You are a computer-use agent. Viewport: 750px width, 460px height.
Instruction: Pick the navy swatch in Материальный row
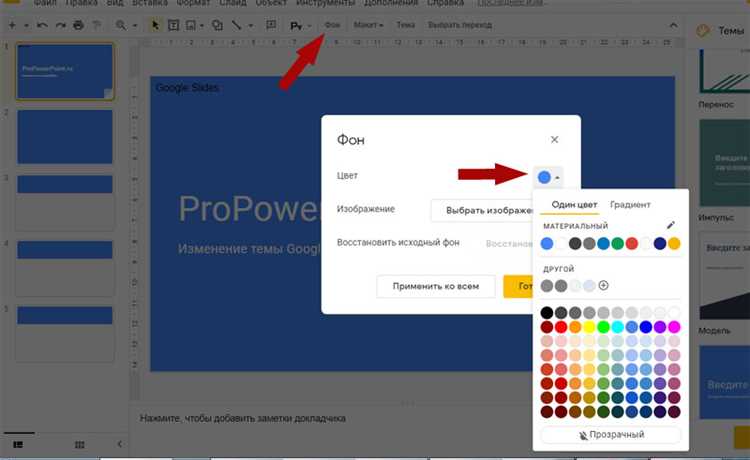[660, 244]
